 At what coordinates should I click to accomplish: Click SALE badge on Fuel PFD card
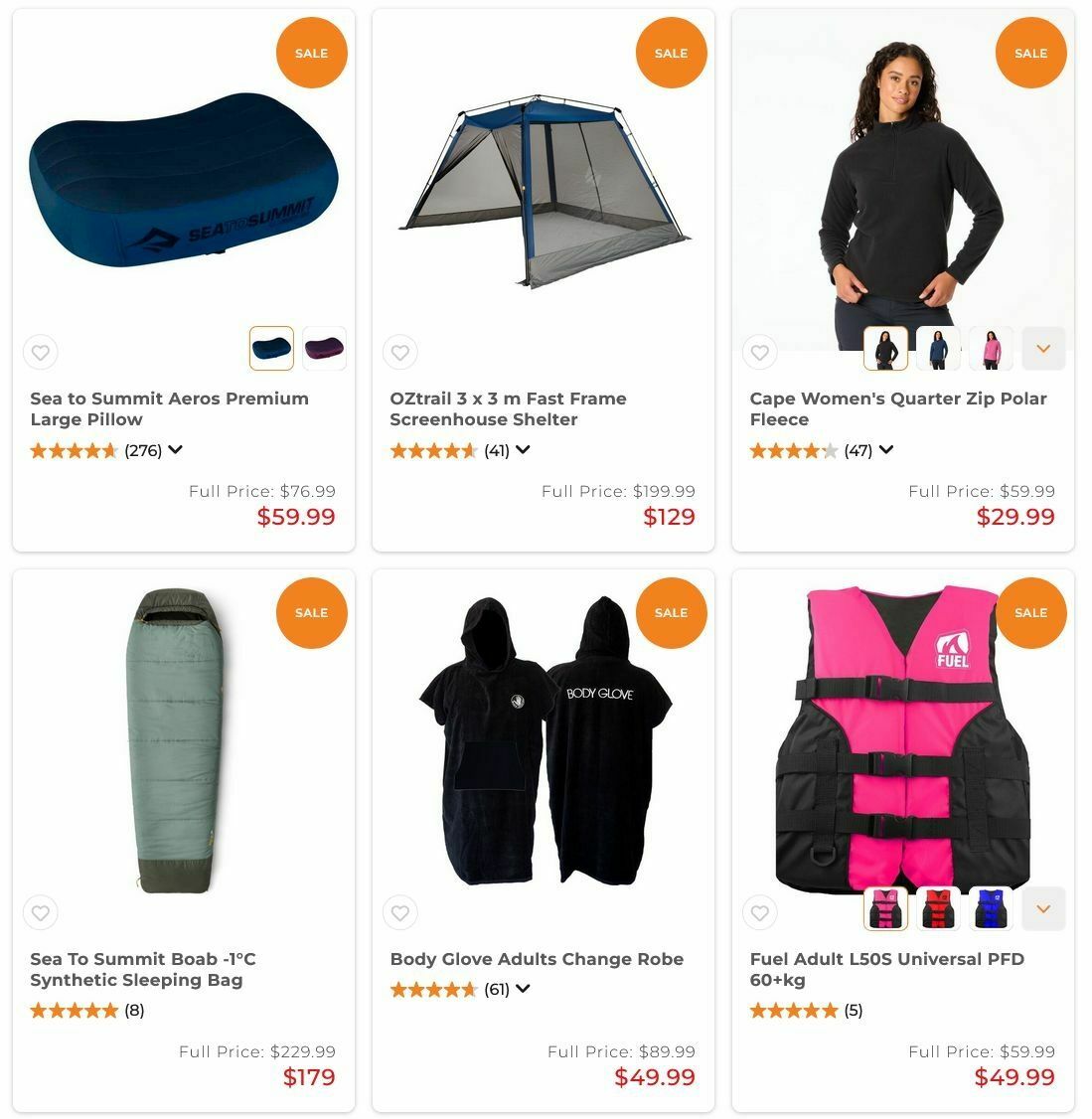[x=1031, y=613]
